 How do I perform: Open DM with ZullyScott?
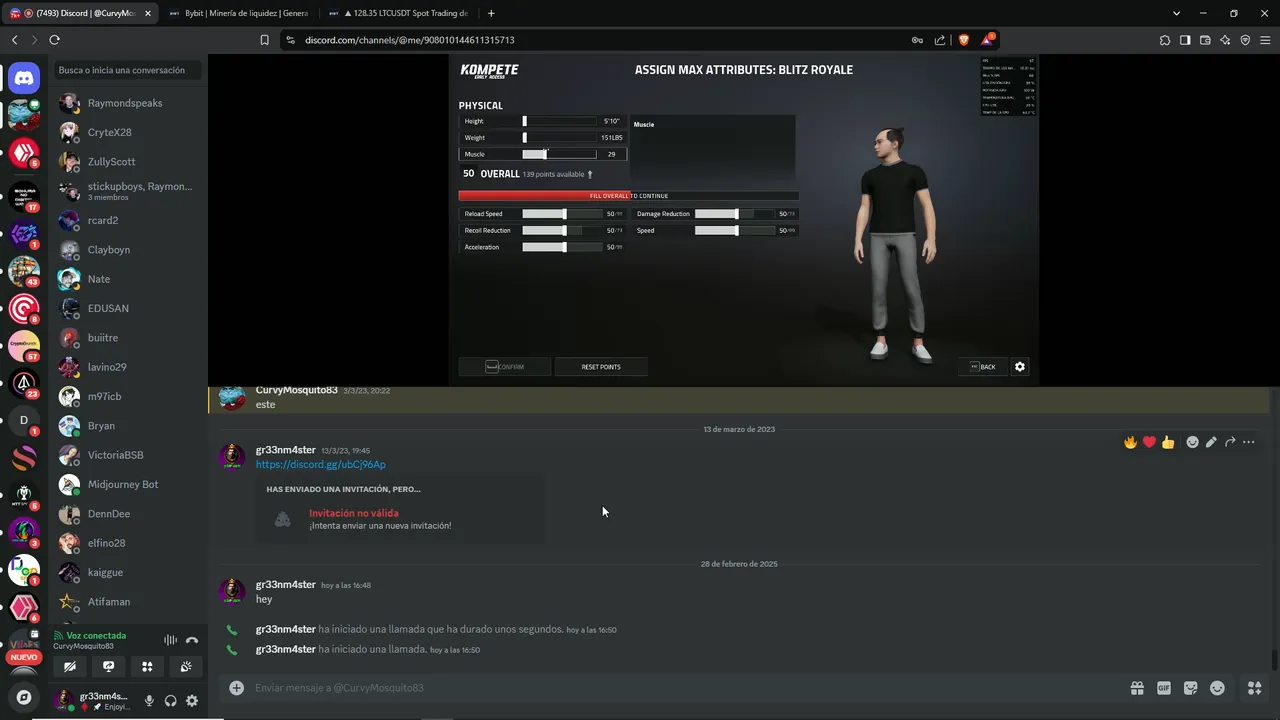(127, 161)
